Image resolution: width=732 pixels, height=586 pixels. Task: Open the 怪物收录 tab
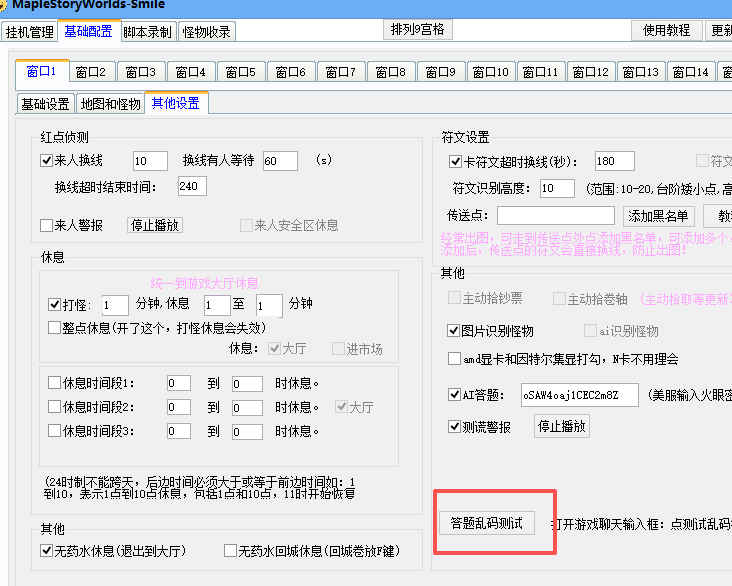207,32
